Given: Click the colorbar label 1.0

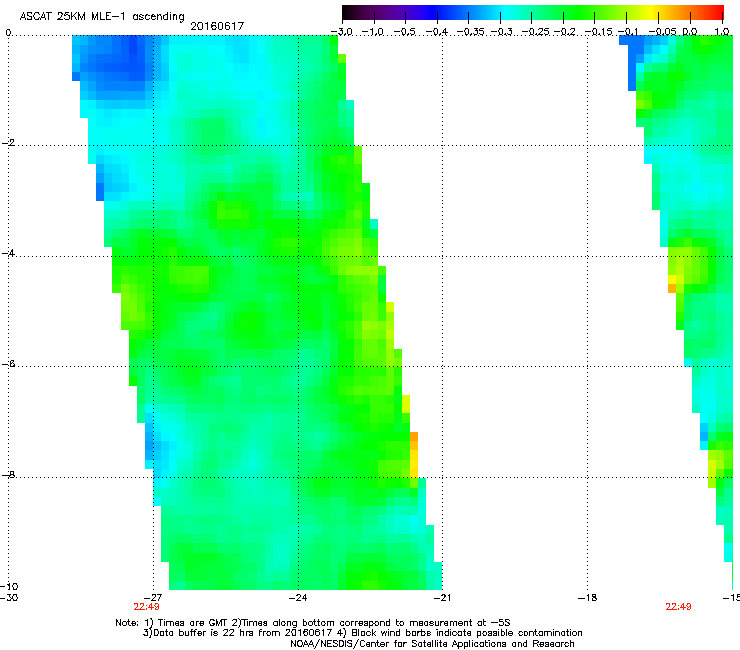Looking at the screenshot, I should (722, 32).
